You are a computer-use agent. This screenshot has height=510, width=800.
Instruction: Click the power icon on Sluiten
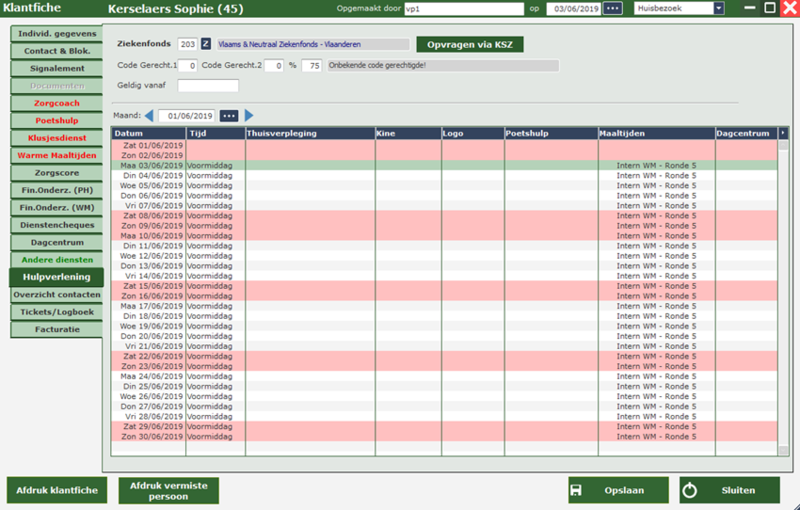click(689, 490)
